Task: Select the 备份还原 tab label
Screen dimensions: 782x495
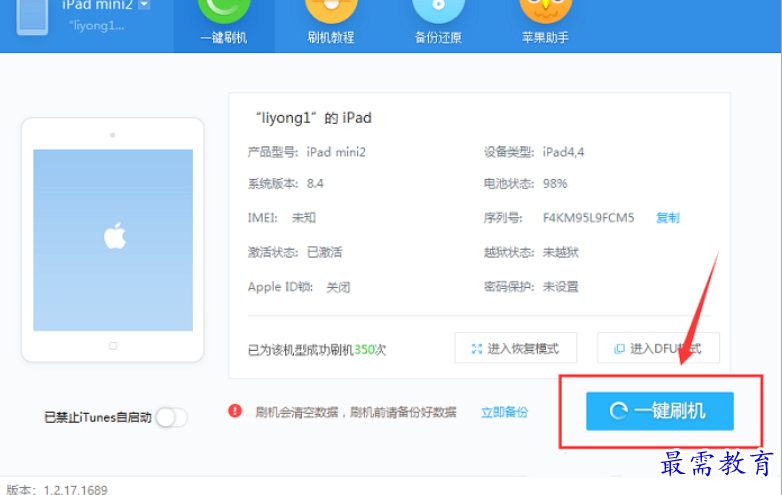Action: 438,38
